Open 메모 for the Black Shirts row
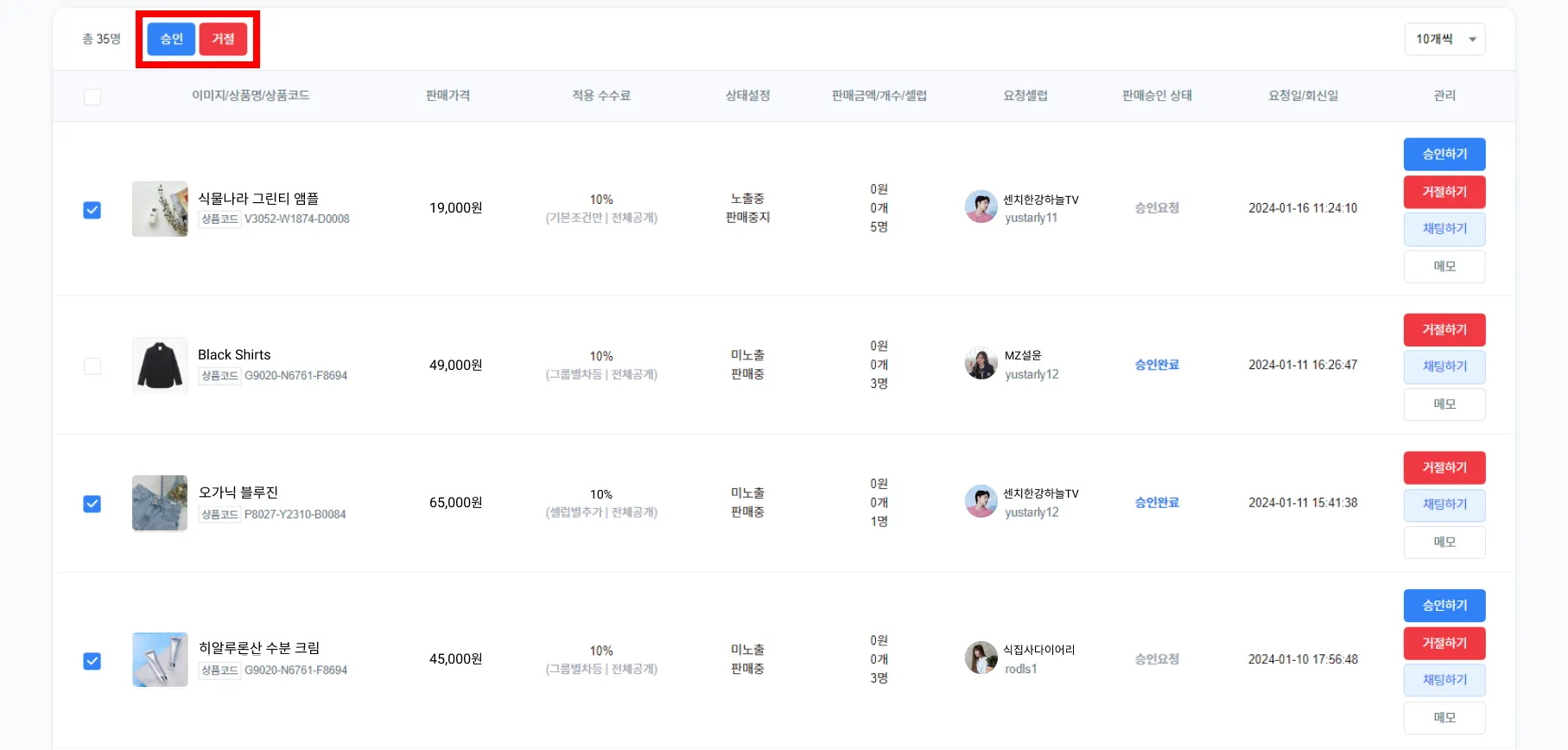This screenshot has width=1568, height=750. pyautogui.click(x=1444, y=404)
